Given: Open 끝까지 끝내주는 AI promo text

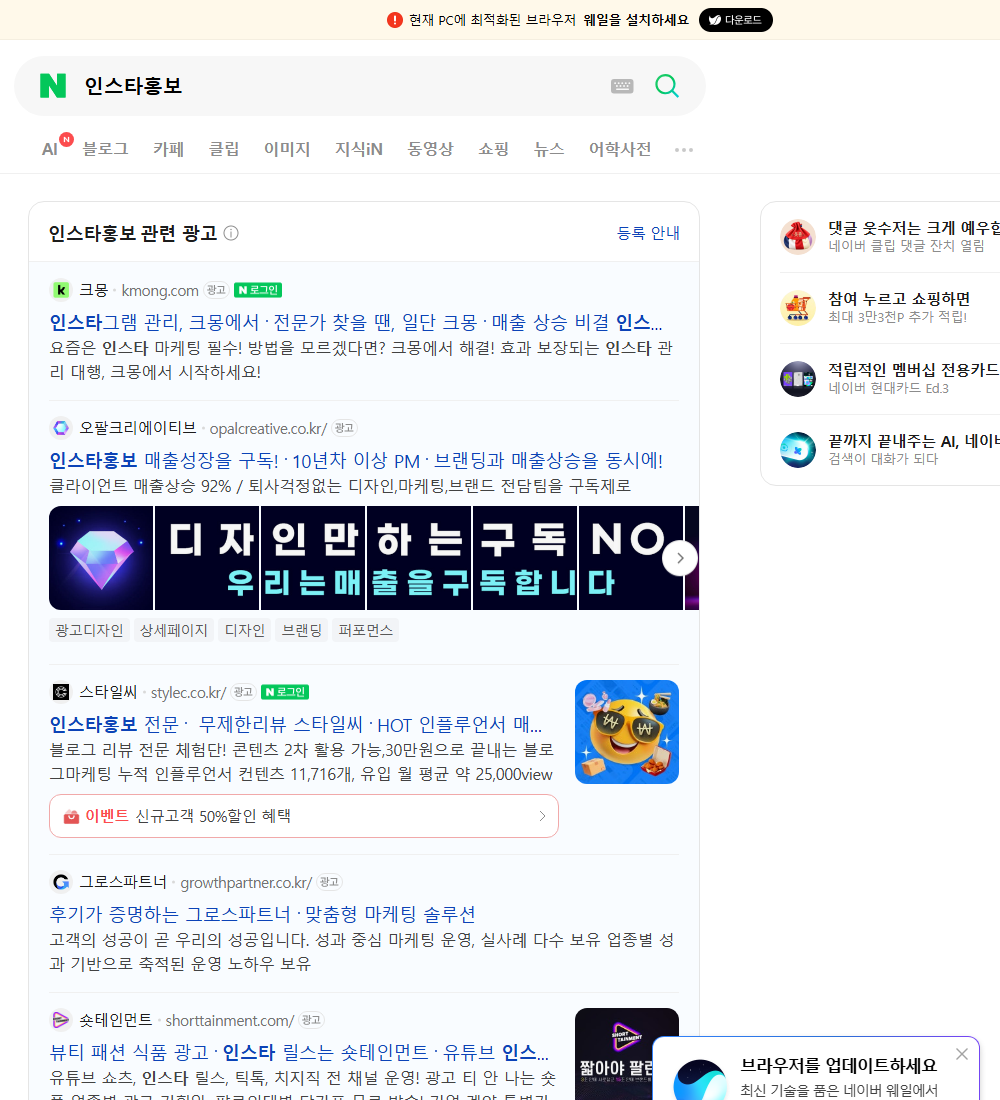Looking at the screenshot, I should pos(914,441).
